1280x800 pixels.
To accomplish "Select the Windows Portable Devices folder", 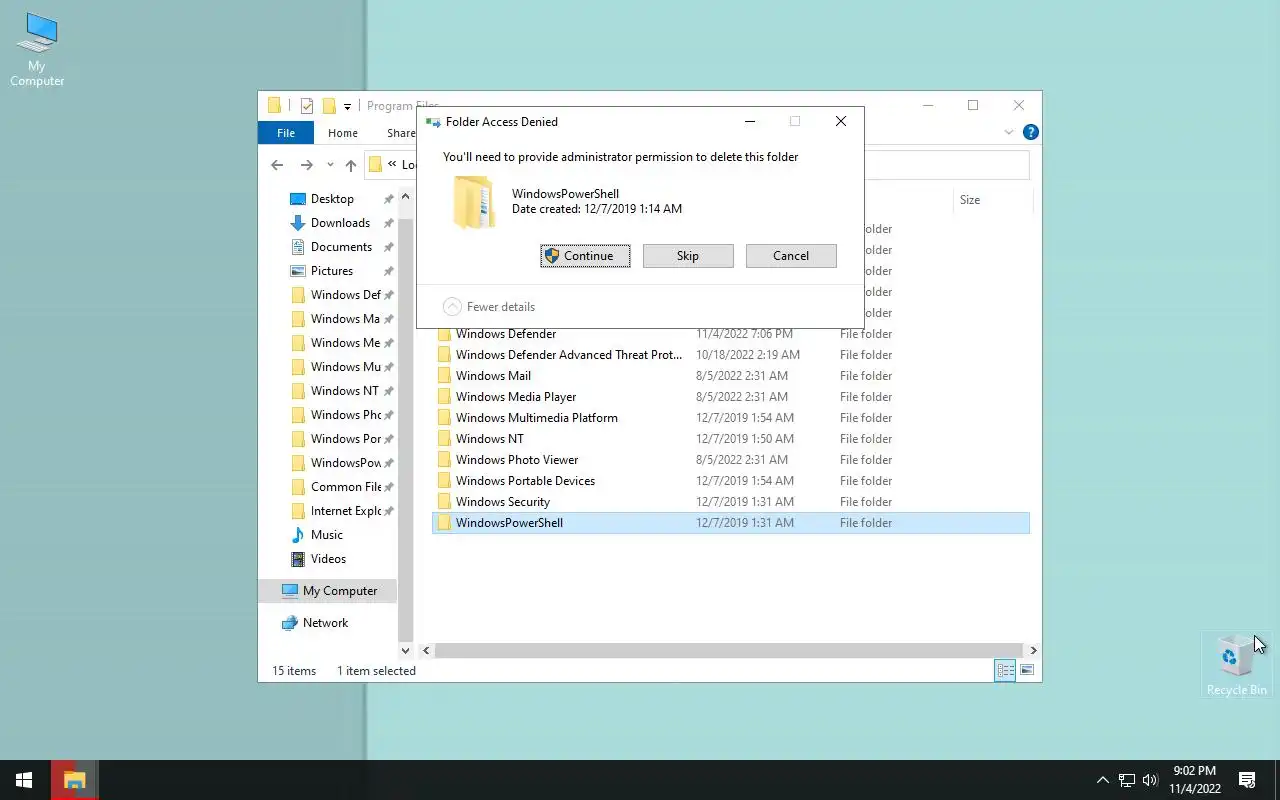I will [731, 481].
